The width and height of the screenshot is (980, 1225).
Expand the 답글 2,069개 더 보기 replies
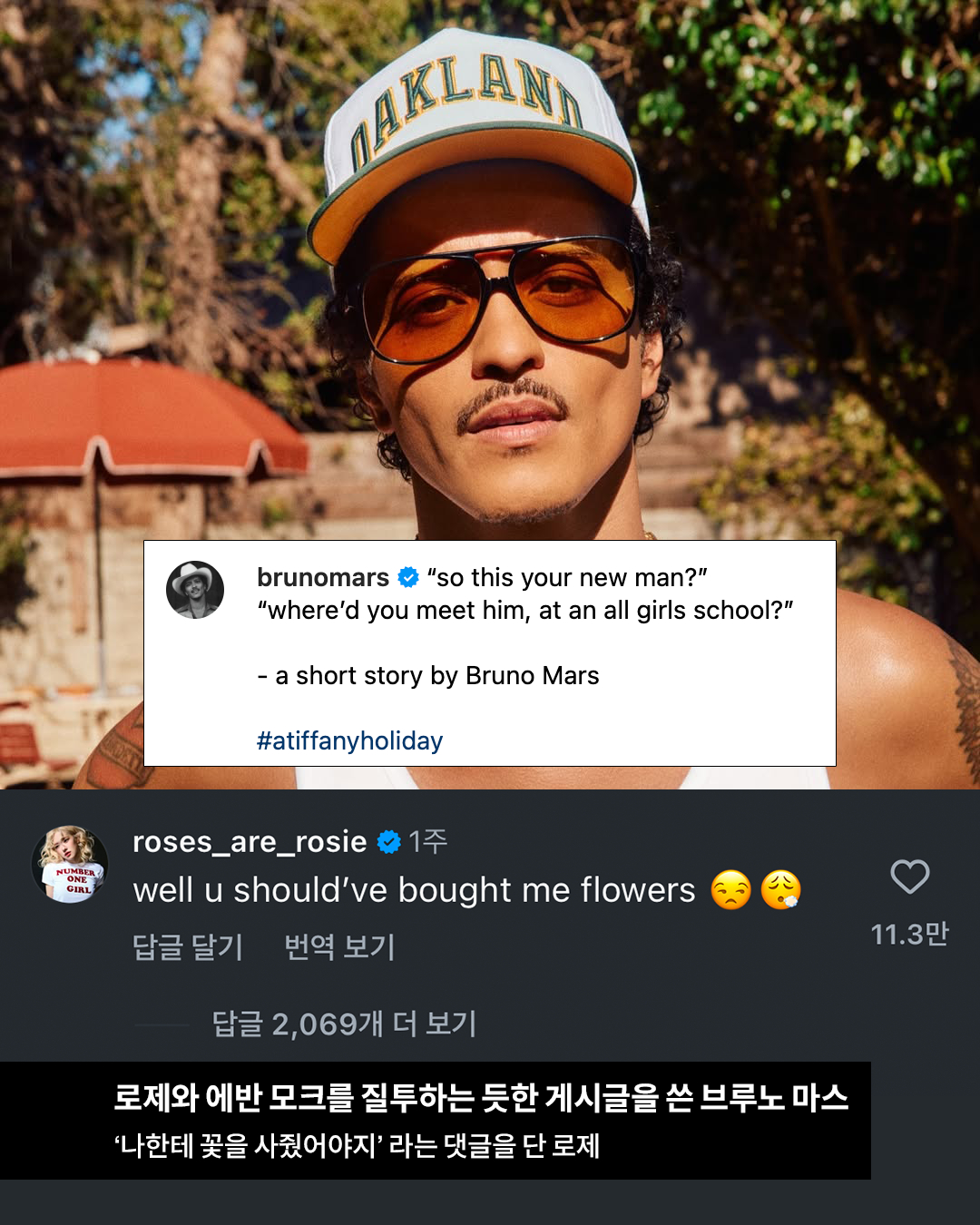pyautogui.click(x=344, y=1024)
